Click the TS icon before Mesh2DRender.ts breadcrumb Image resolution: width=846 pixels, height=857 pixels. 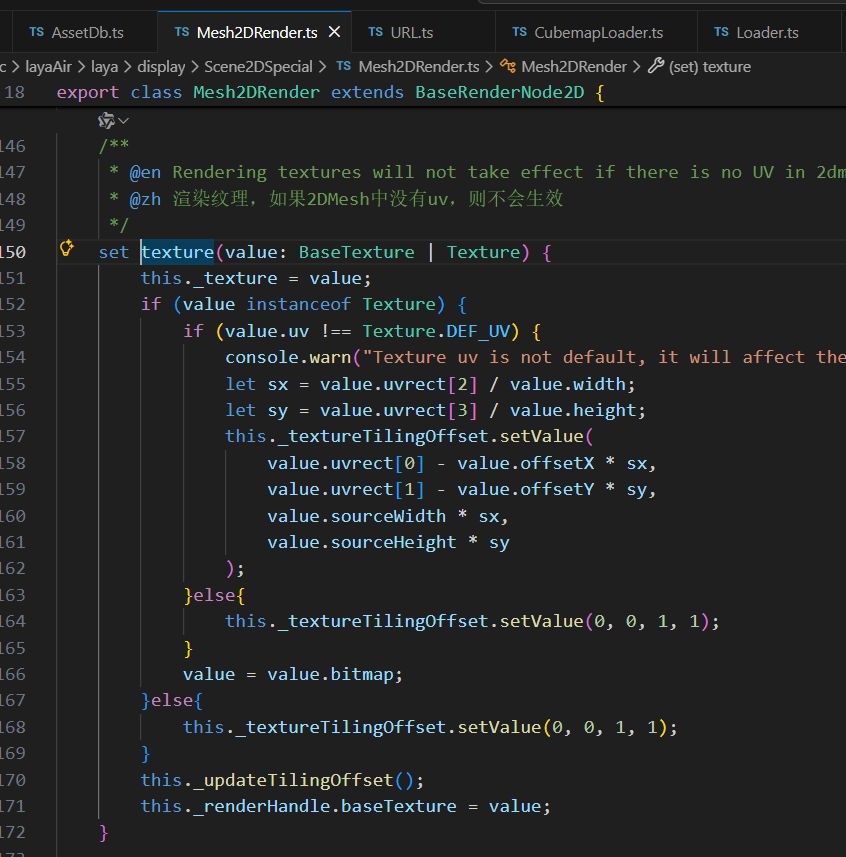tap(343, 66)
